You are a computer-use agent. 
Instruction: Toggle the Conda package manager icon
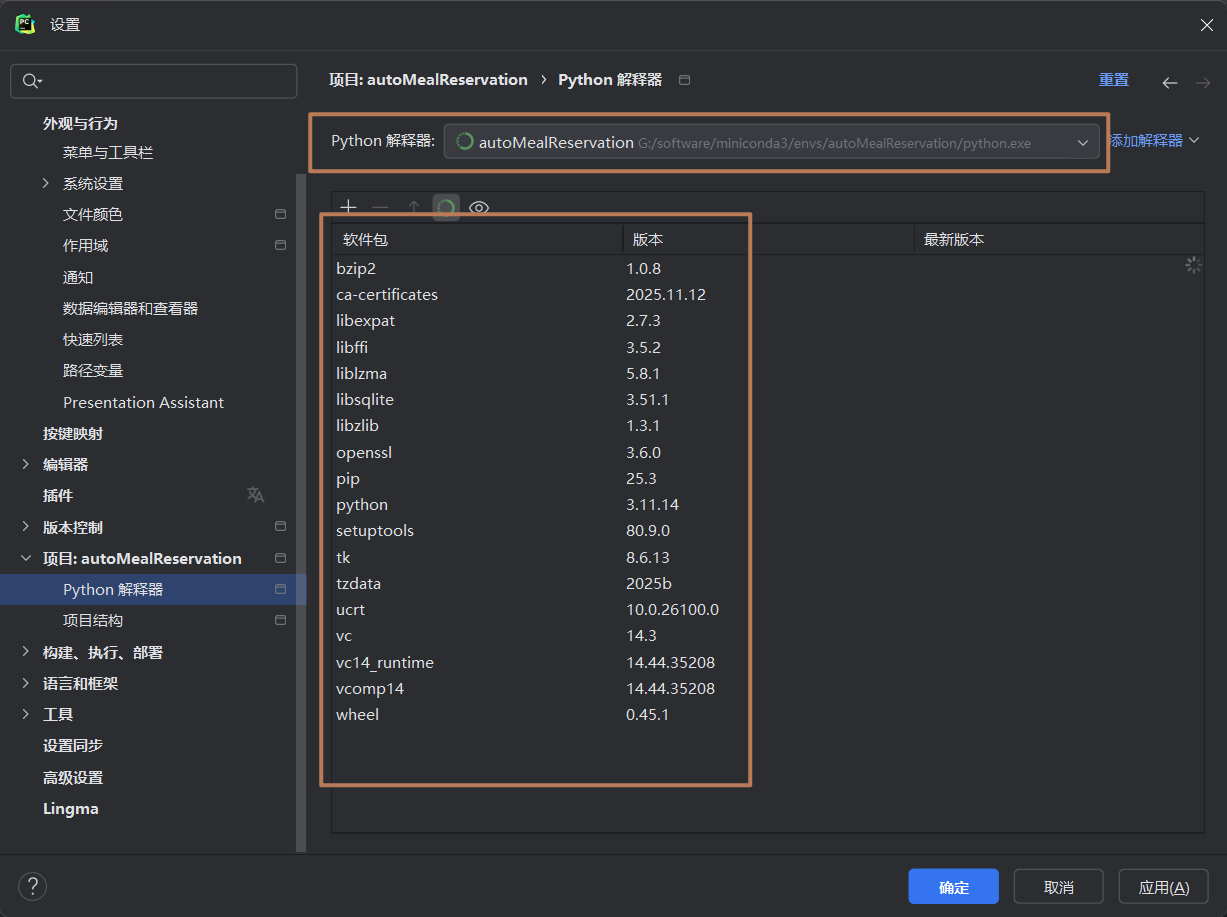446,207
